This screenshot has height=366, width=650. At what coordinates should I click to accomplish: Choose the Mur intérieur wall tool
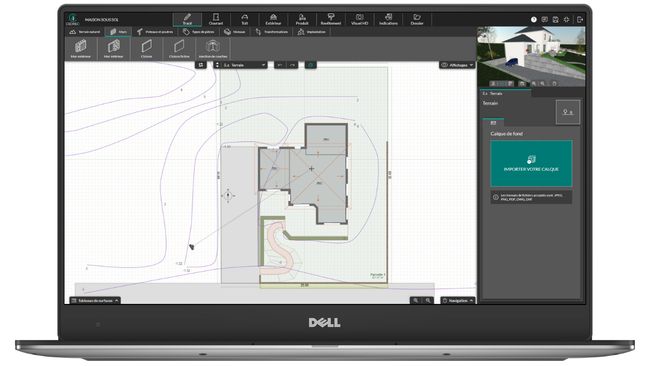click(x=114, y=48)
